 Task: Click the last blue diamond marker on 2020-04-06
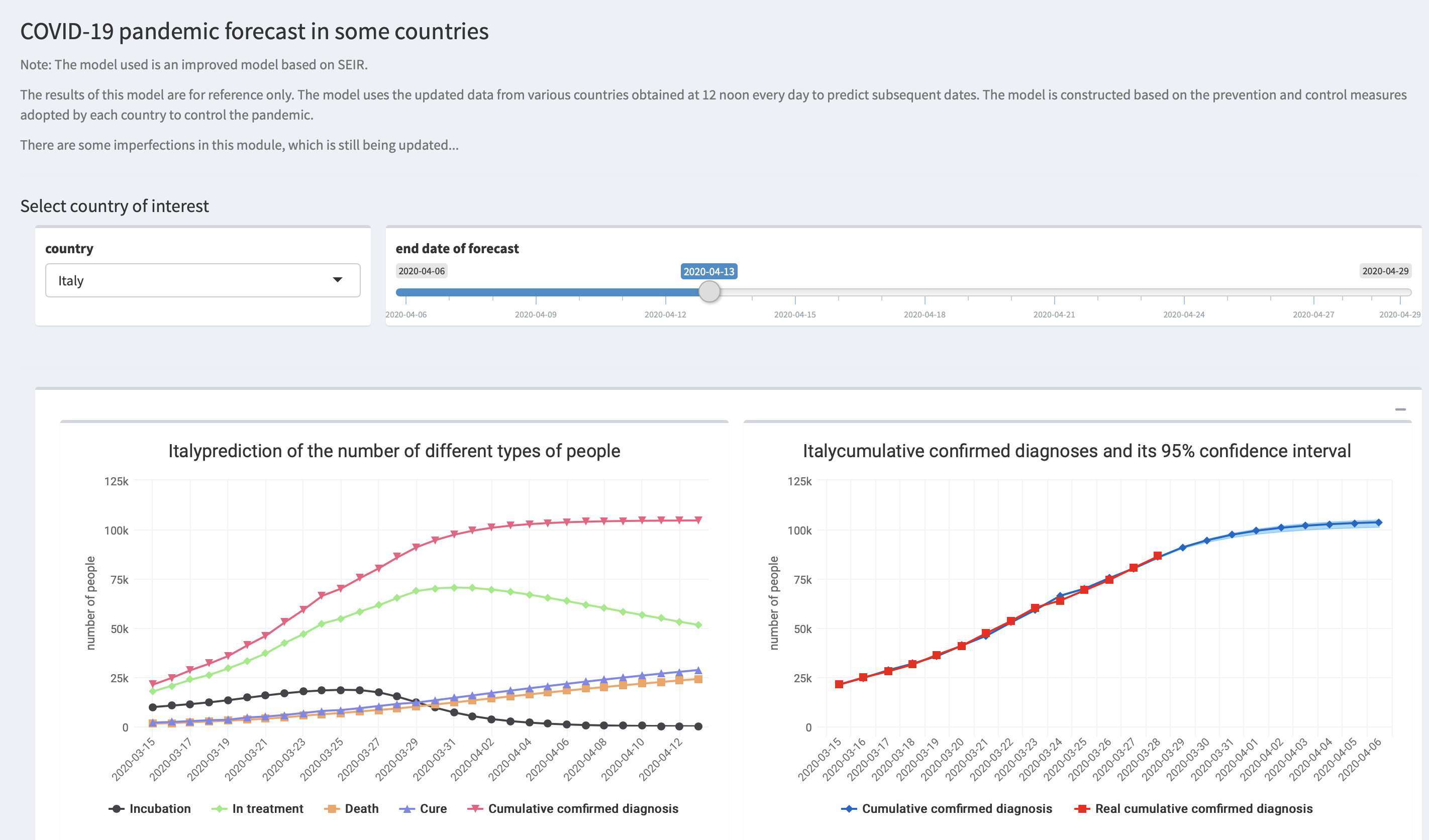click(x=1379, y=522)
